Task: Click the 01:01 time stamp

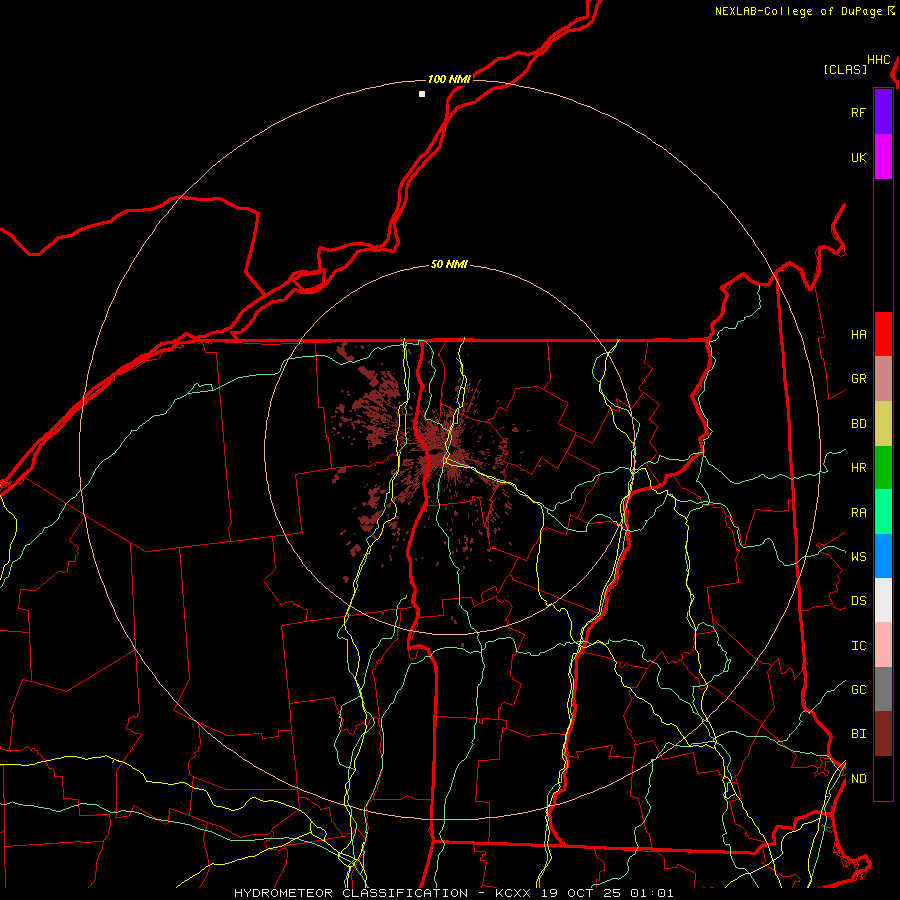Action: pos(651,893)
